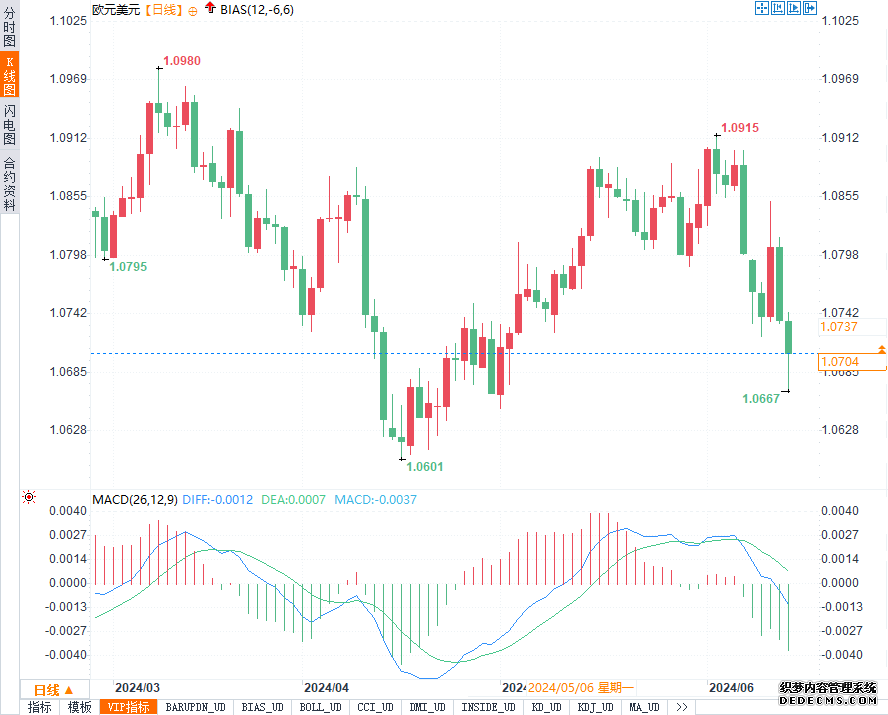Image resolution: width=888 pixels, height=715 pixels.
Task: Click the red up-arrow indicator icon
Action: click(x=210, y=7)
